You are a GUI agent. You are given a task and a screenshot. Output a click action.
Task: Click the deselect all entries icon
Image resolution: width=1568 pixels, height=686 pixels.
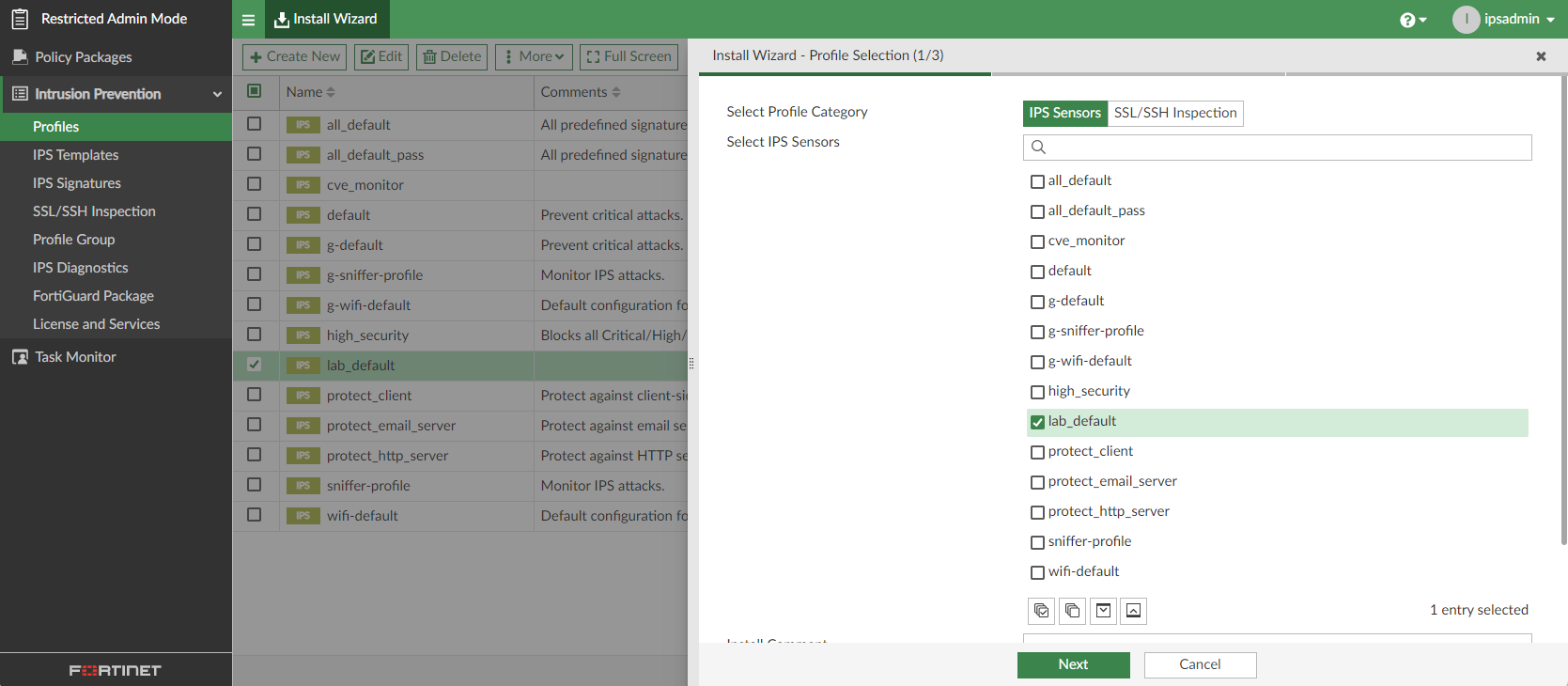(x=1072, y=611)
